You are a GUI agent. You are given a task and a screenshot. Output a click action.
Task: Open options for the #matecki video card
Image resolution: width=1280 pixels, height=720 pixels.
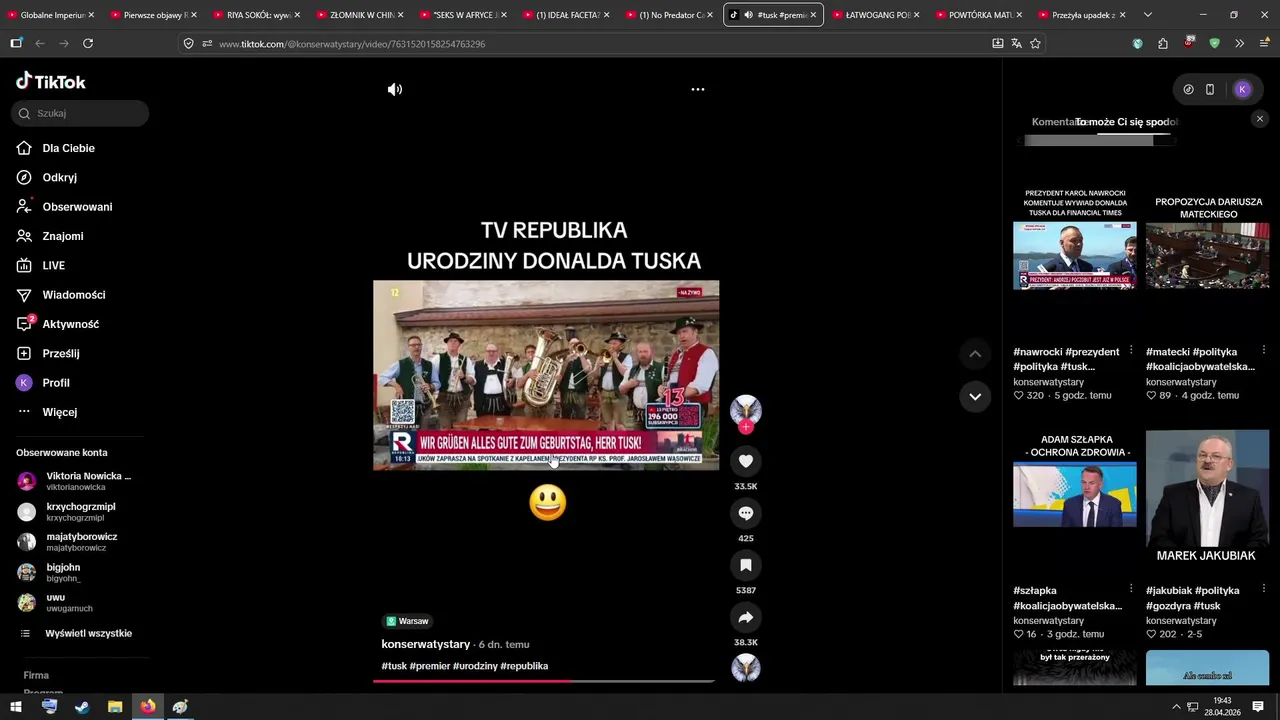(1264, 350)
